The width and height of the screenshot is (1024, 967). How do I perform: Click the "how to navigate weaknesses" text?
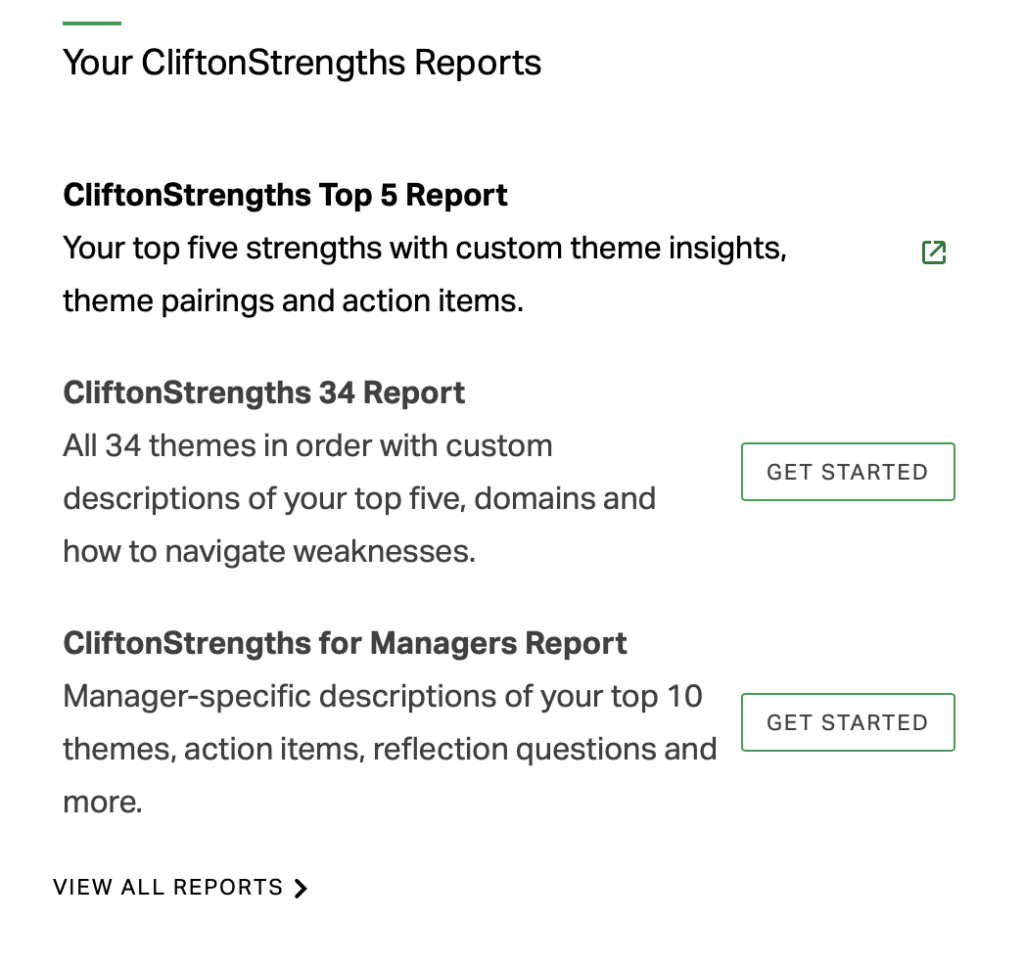click(269, 551)
